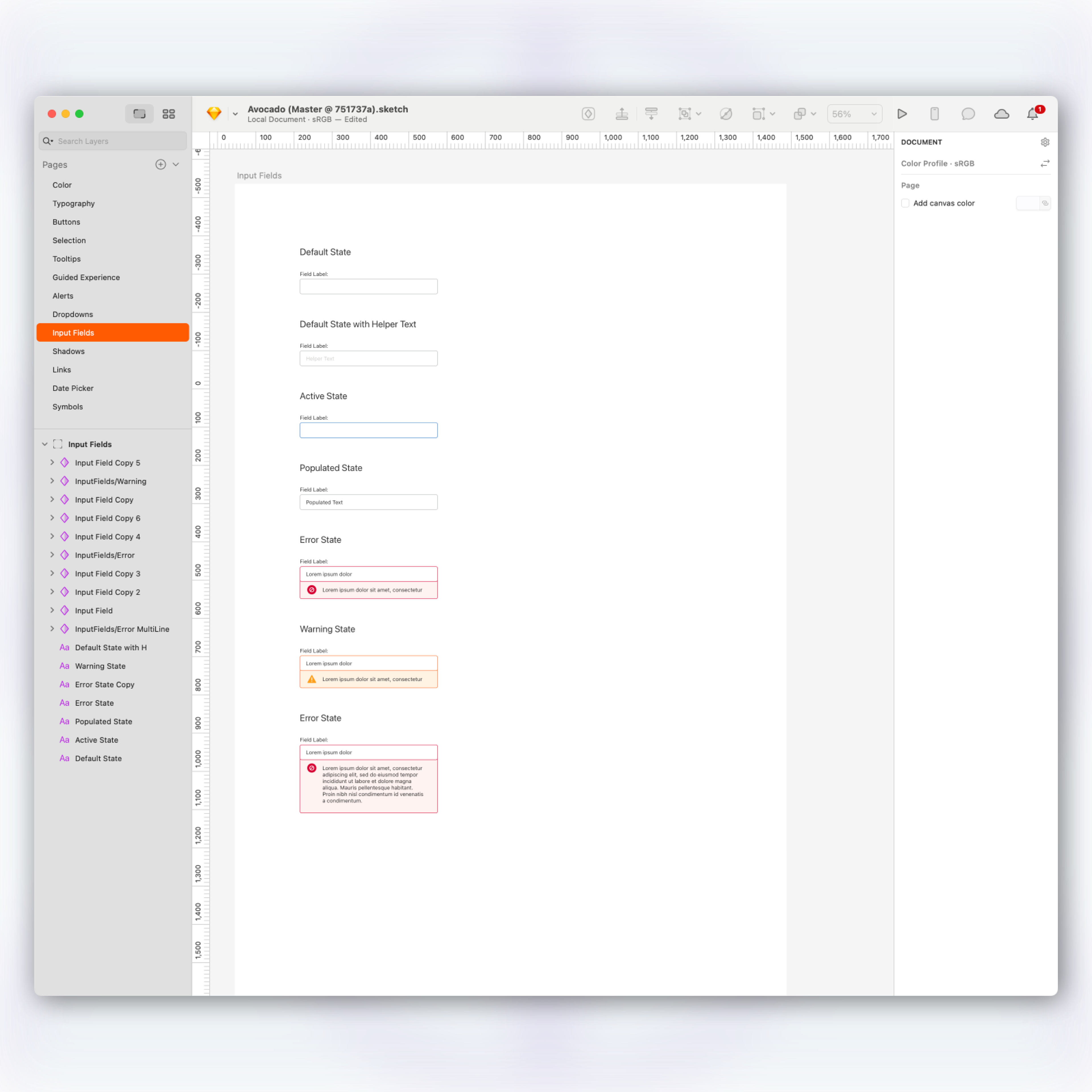Click the mirror phone preview icon

pos(934,114)
